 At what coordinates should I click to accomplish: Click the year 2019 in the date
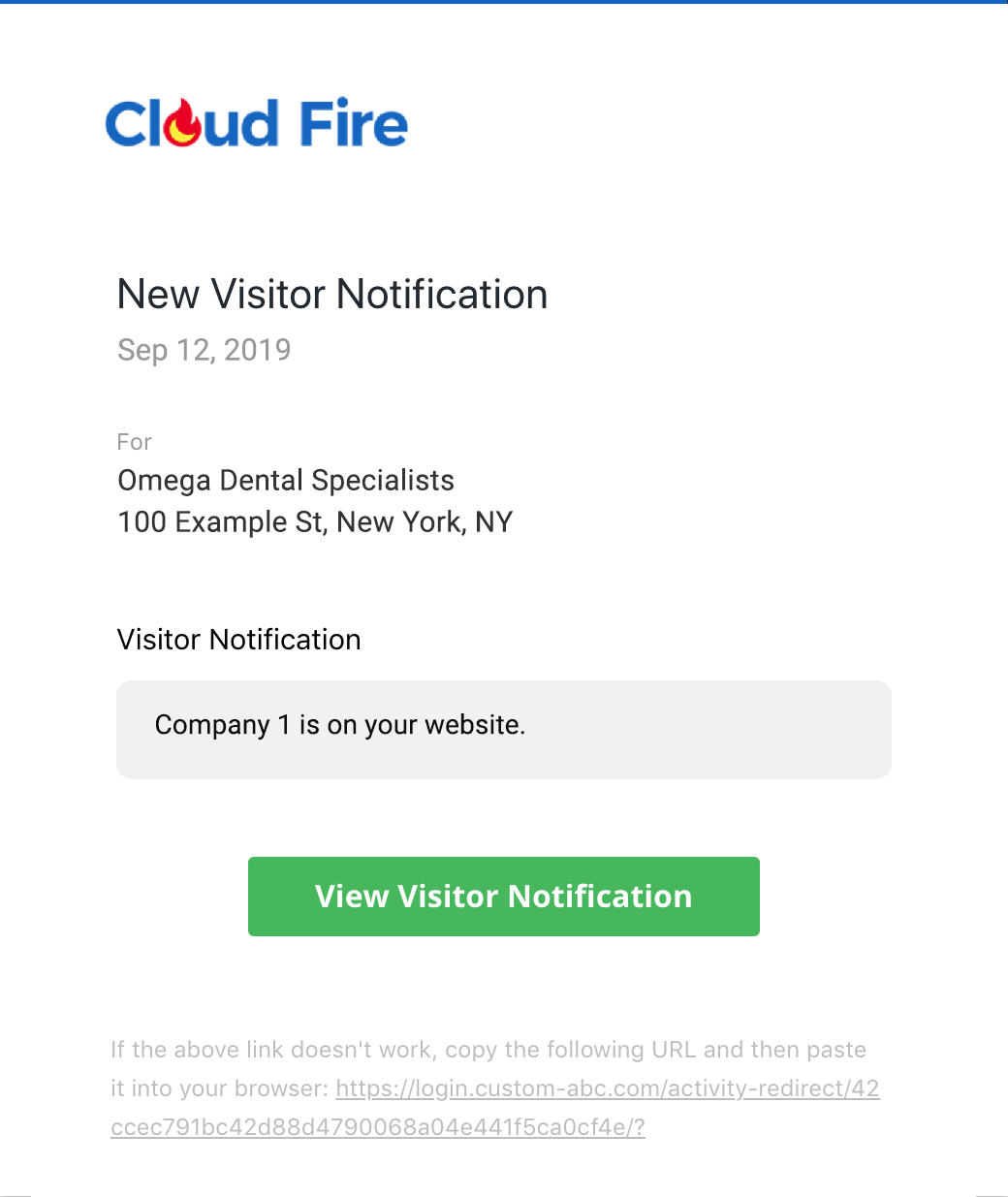point(258,350)
